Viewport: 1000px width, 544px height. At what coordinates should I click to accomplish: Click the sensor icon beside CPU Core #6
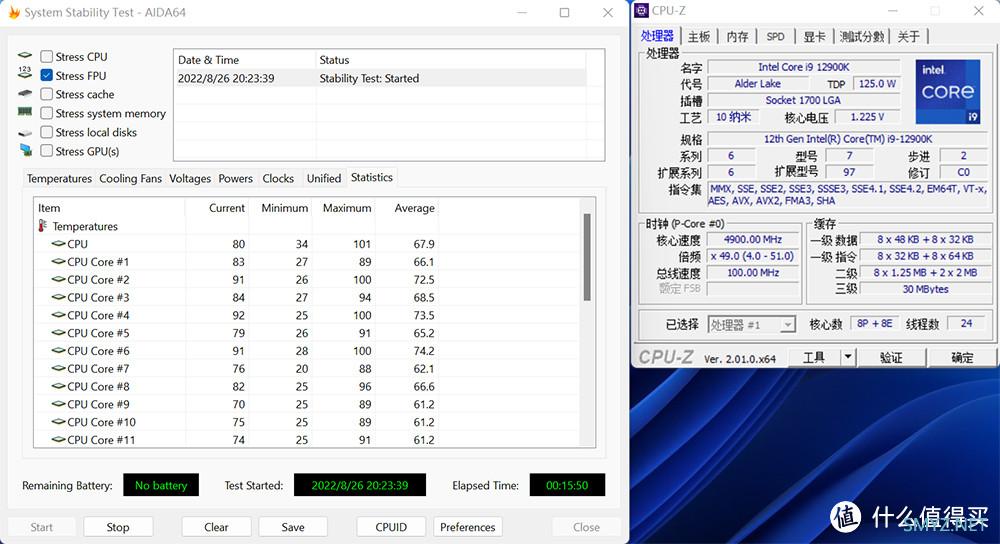coord(58,351)
